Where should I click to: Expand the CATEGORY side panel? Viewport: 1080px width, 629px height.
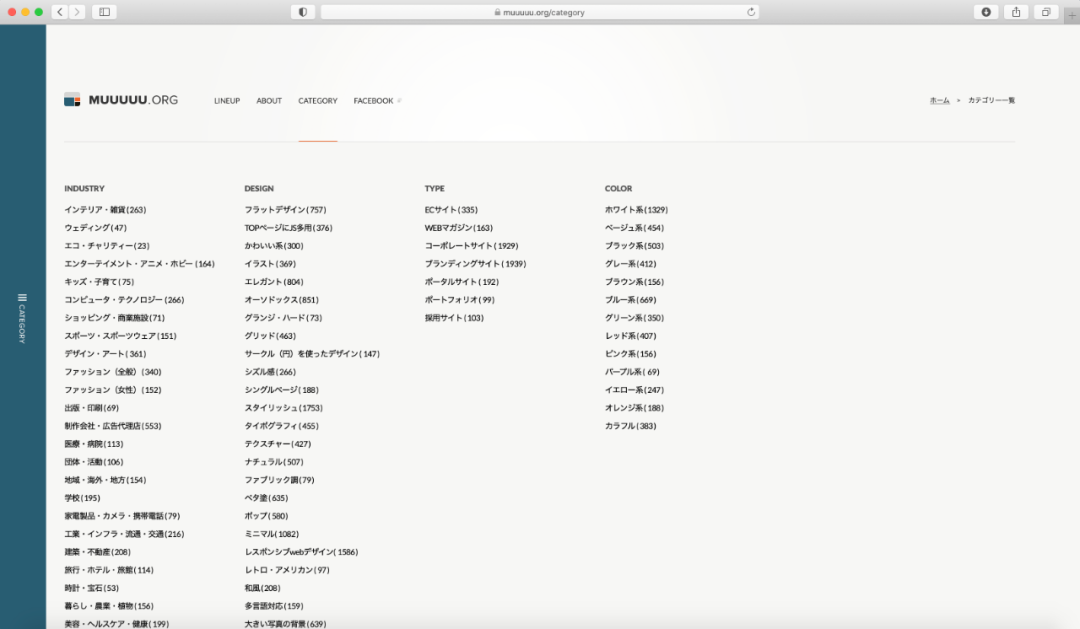pyautogui.click(x=22, y=318)
